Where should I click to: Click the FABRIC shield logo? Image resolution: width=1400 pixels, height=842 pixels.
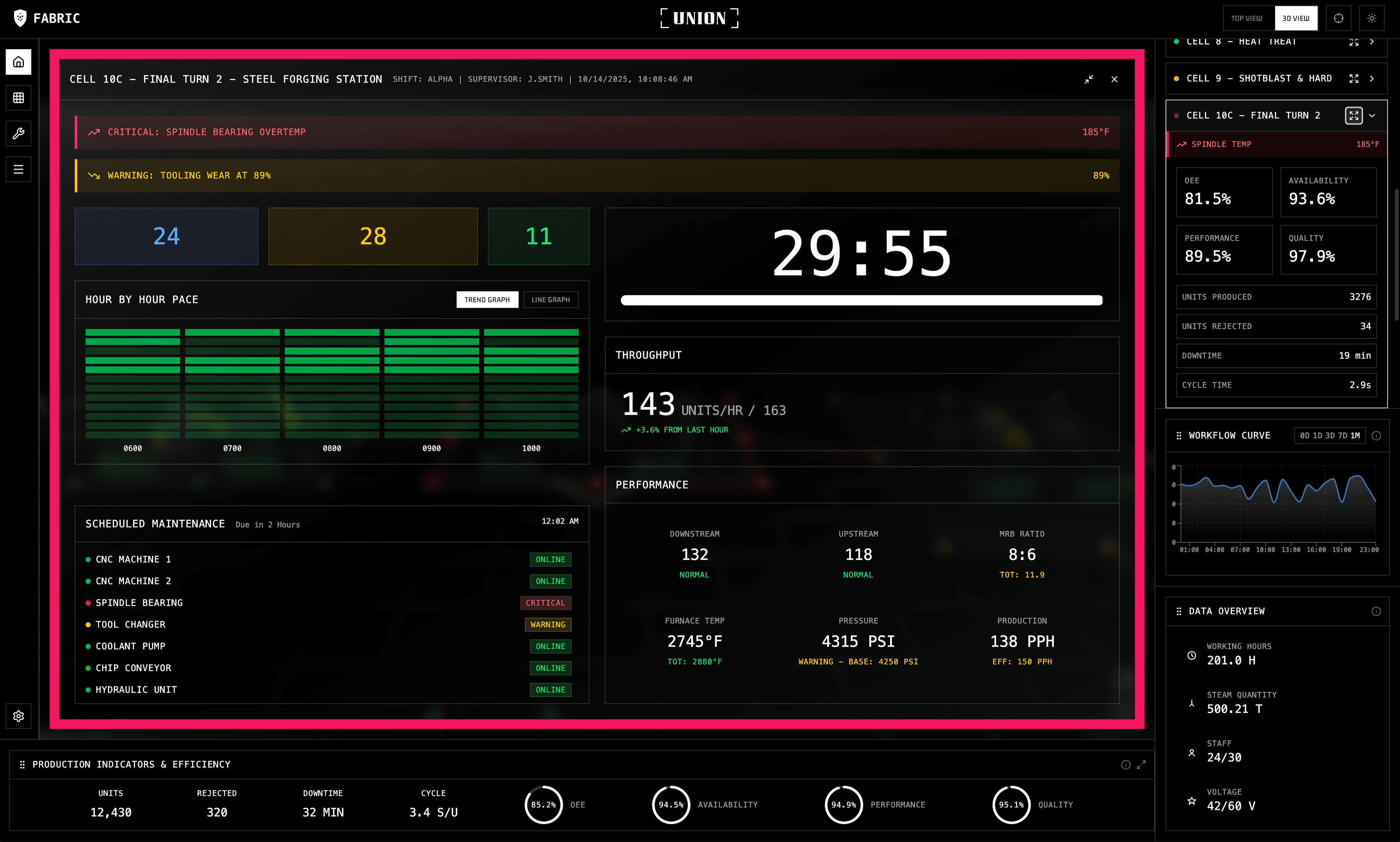(20, 18)
